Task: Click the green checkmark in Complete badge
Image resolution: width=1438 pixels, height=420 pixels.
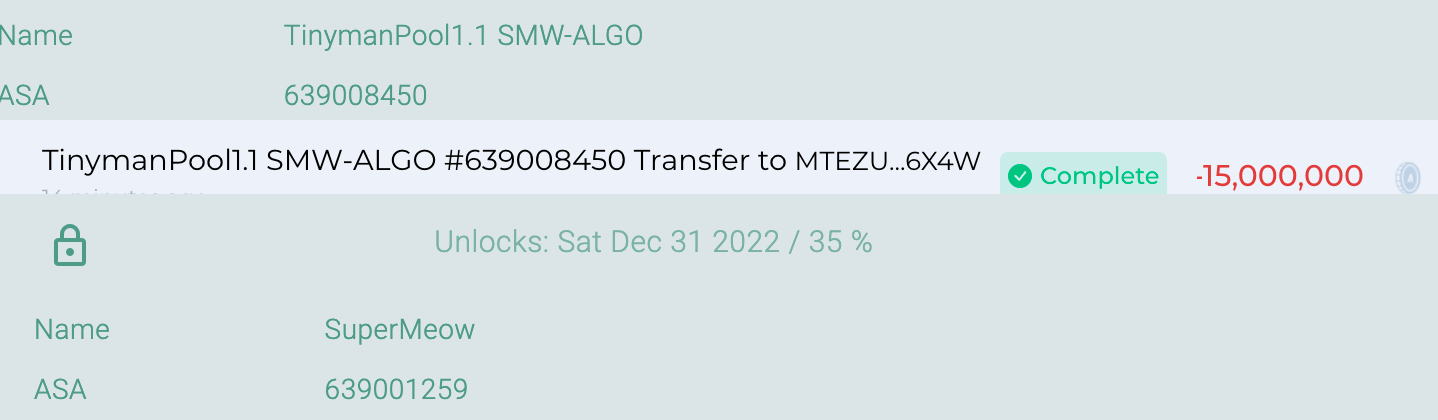Action: pos(1020,177)
